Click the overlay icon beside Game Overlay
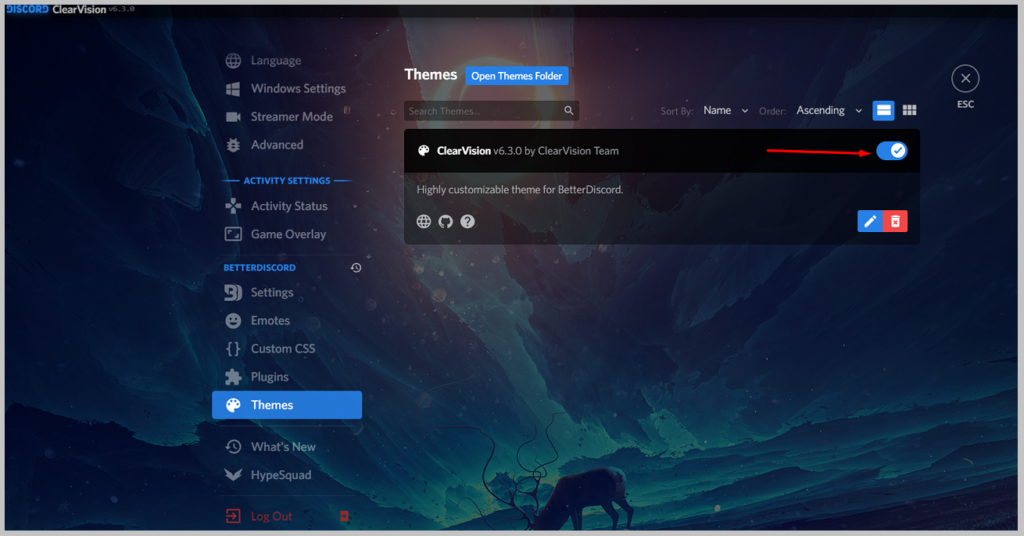 pos(233,234)
